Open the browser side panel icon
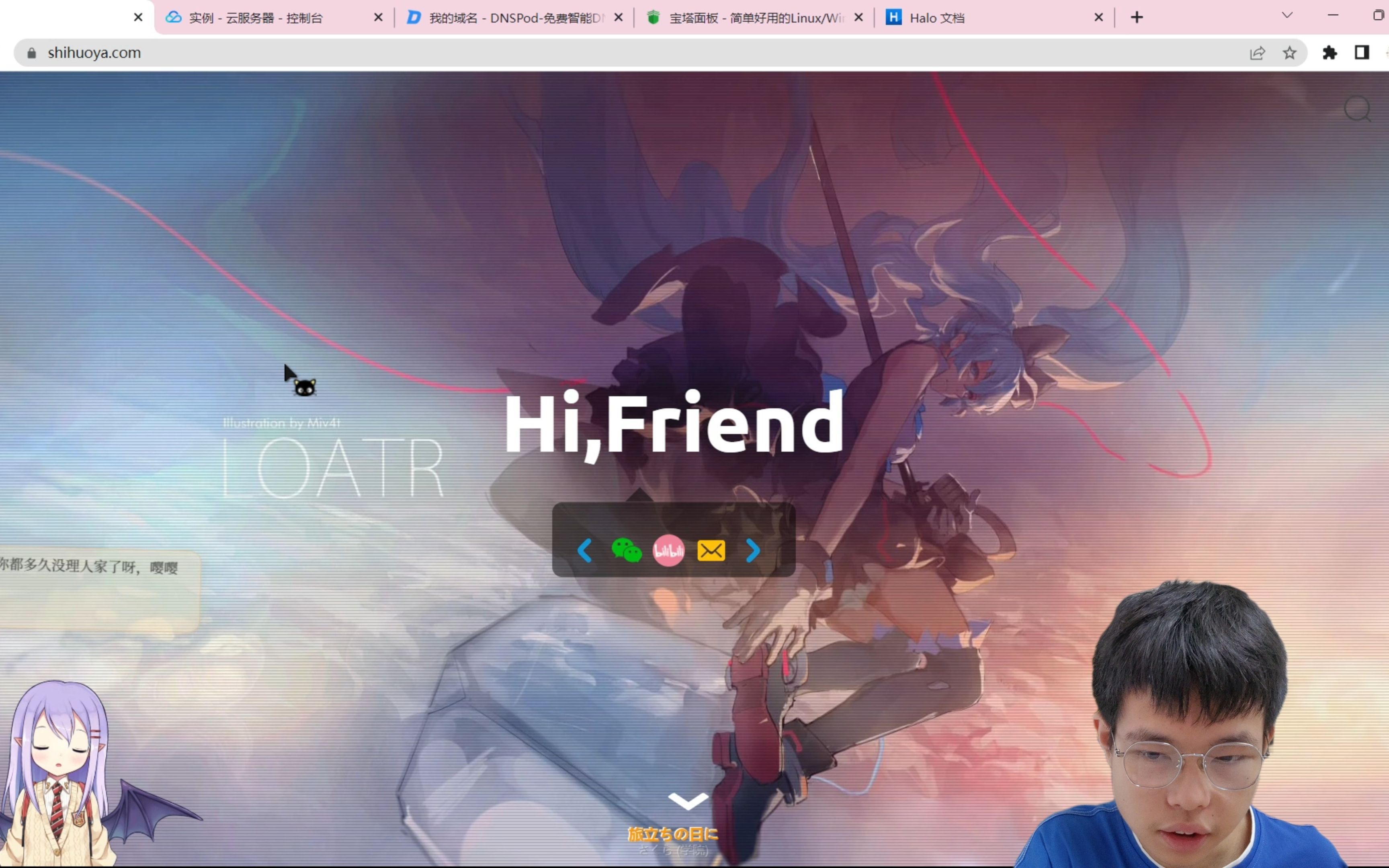 tap(1361, 53)
